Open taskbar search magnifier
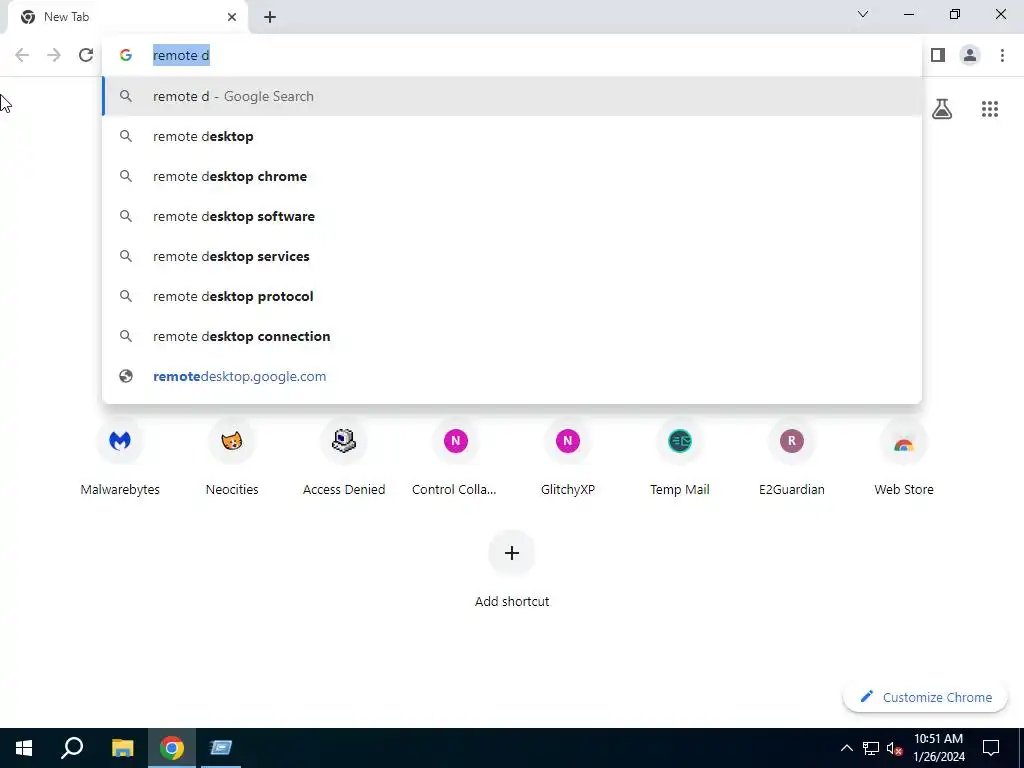Viewport: 1024px width, 768px height. pos(72,748)
